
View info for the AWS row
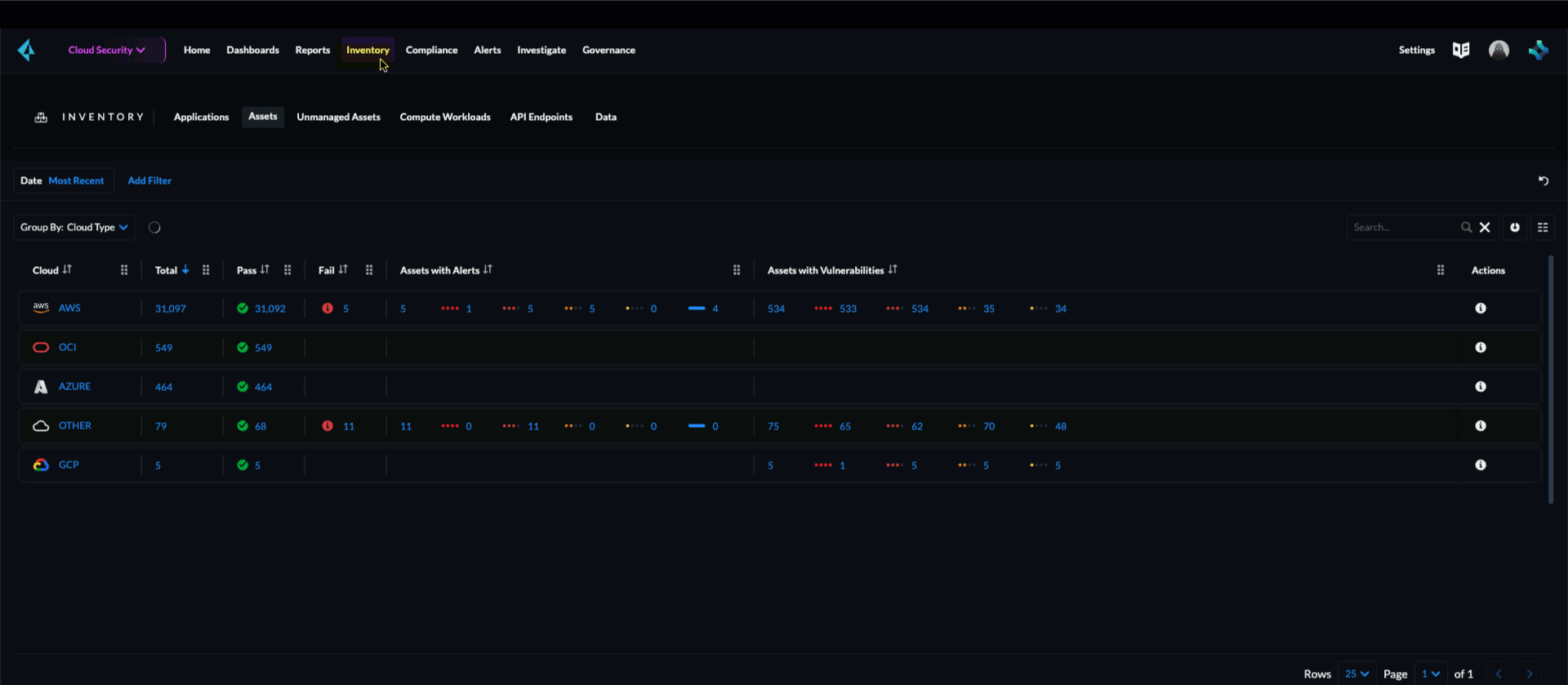click(1481, 308)
